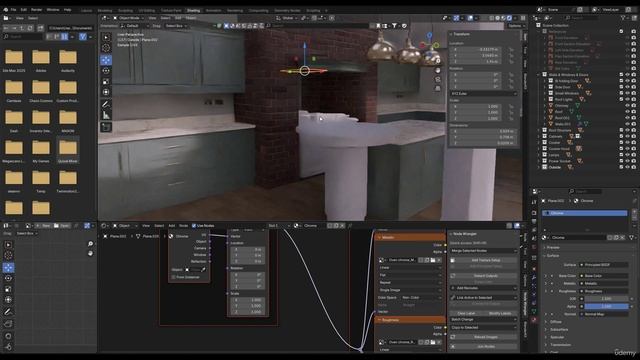Select the Move tool in lower-left editor
The height and width of the screenshot is (360, 640).
(x=8, y=267)
